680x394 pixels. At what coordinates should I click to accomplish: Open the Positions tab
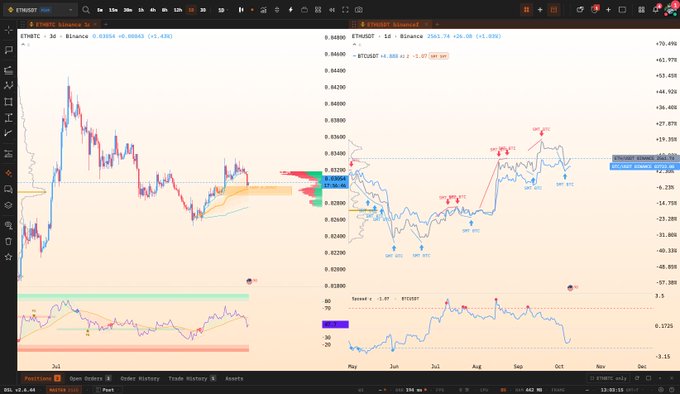click(x=42, y=378)
